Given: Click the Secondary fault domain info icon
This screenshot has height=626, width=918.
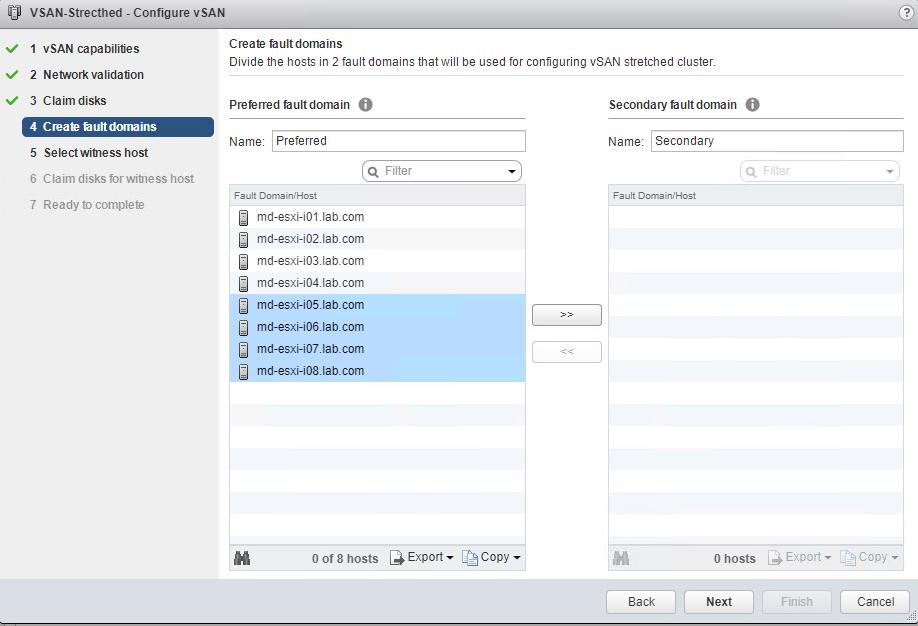Looking at the screenshot, I should [752, 105].
